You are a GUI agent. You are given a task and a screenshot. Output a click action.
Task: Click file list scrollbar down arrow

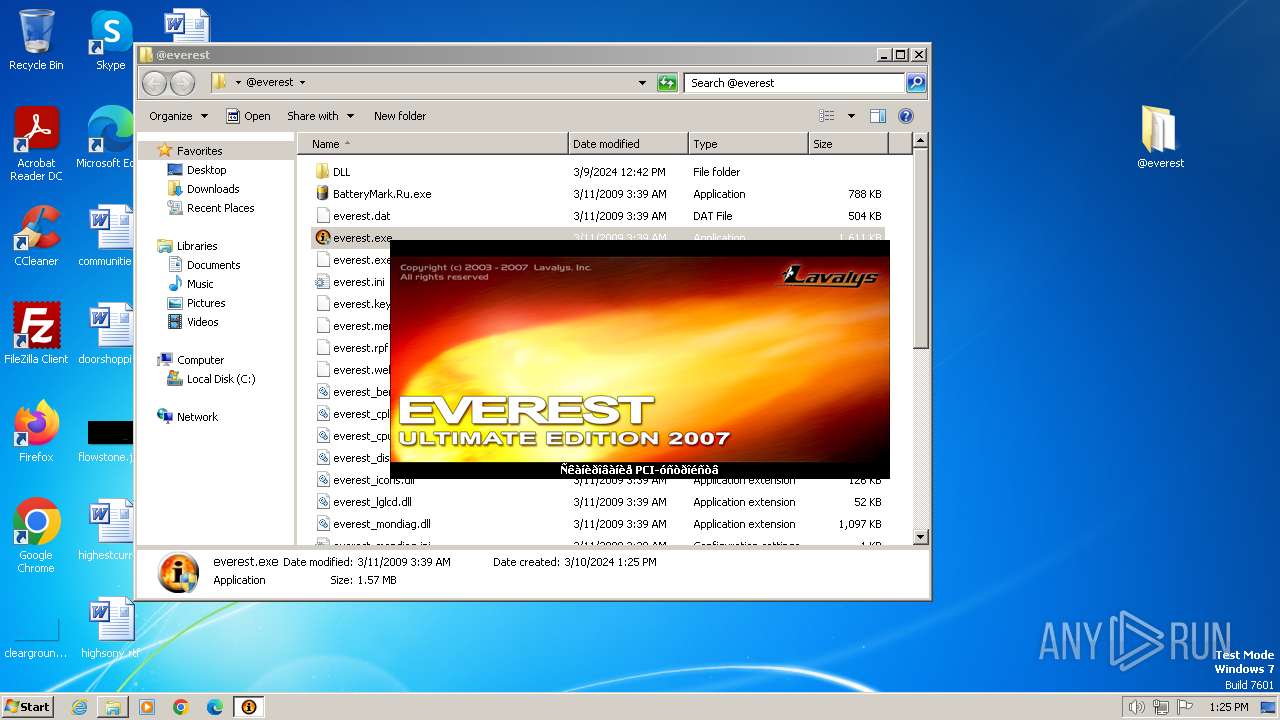click(921, 537)
